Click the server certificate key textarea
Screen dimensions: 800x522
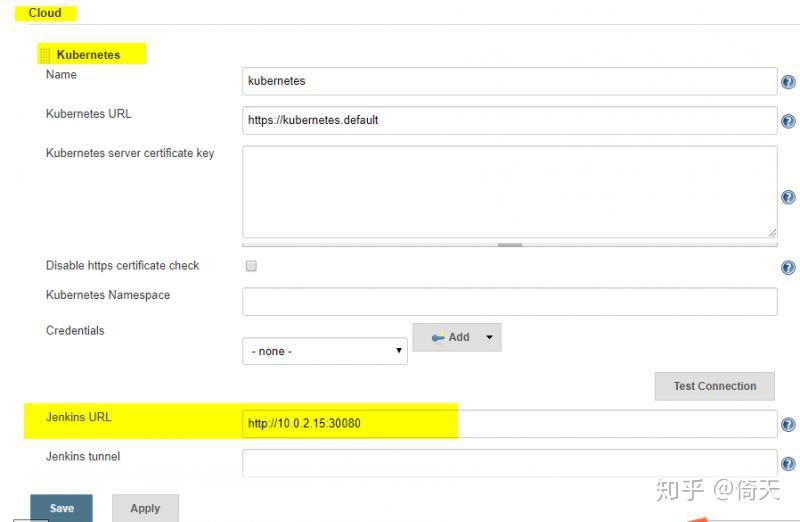[x=510, y=192]
